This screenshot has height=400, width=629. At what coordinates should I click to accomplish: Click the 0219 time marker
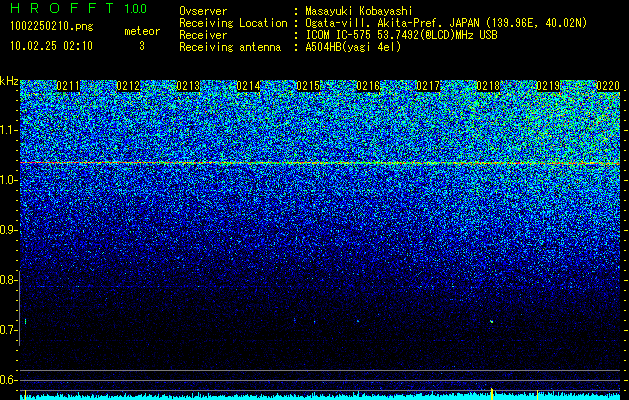coord(548,86)
